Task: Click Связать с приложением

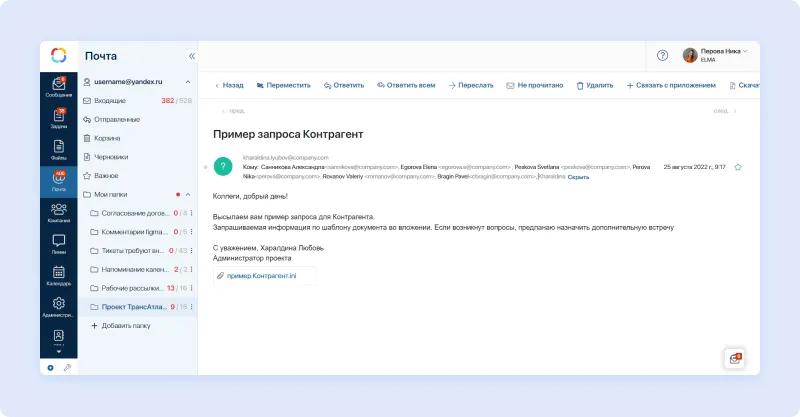Action: coord(671,85)
